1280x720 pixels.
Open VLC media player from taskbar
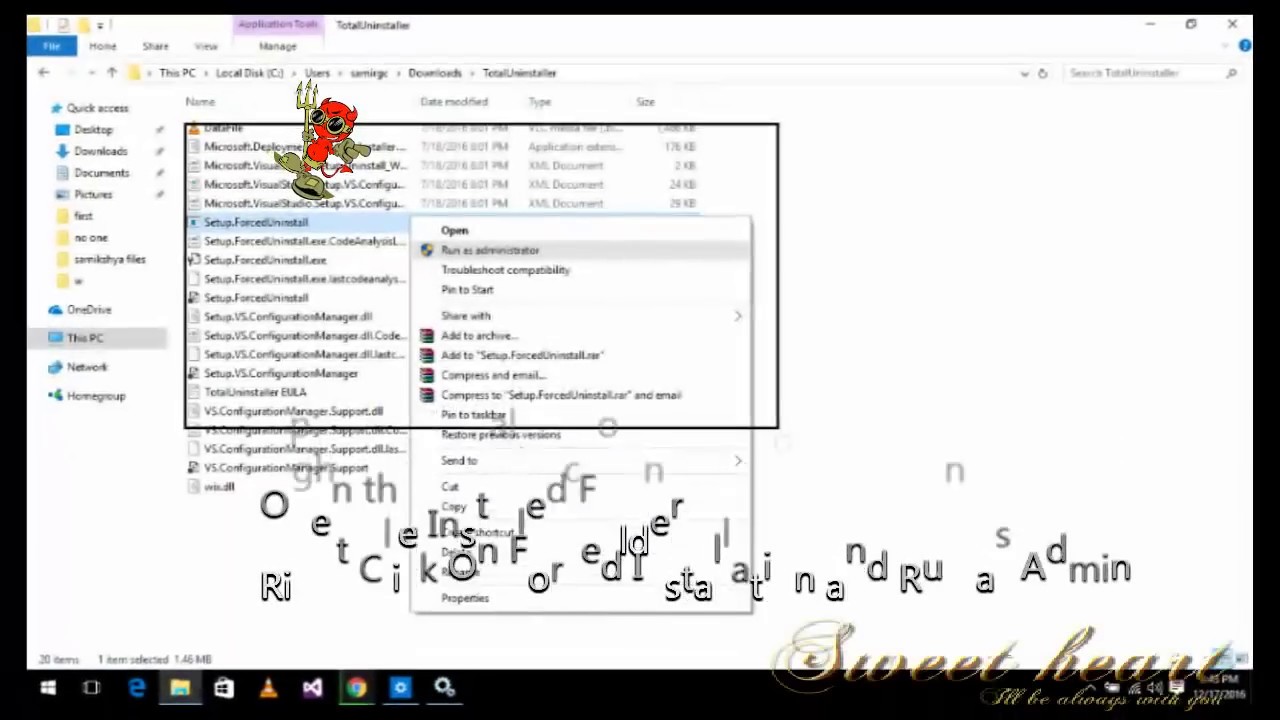(x=268, y=688)
